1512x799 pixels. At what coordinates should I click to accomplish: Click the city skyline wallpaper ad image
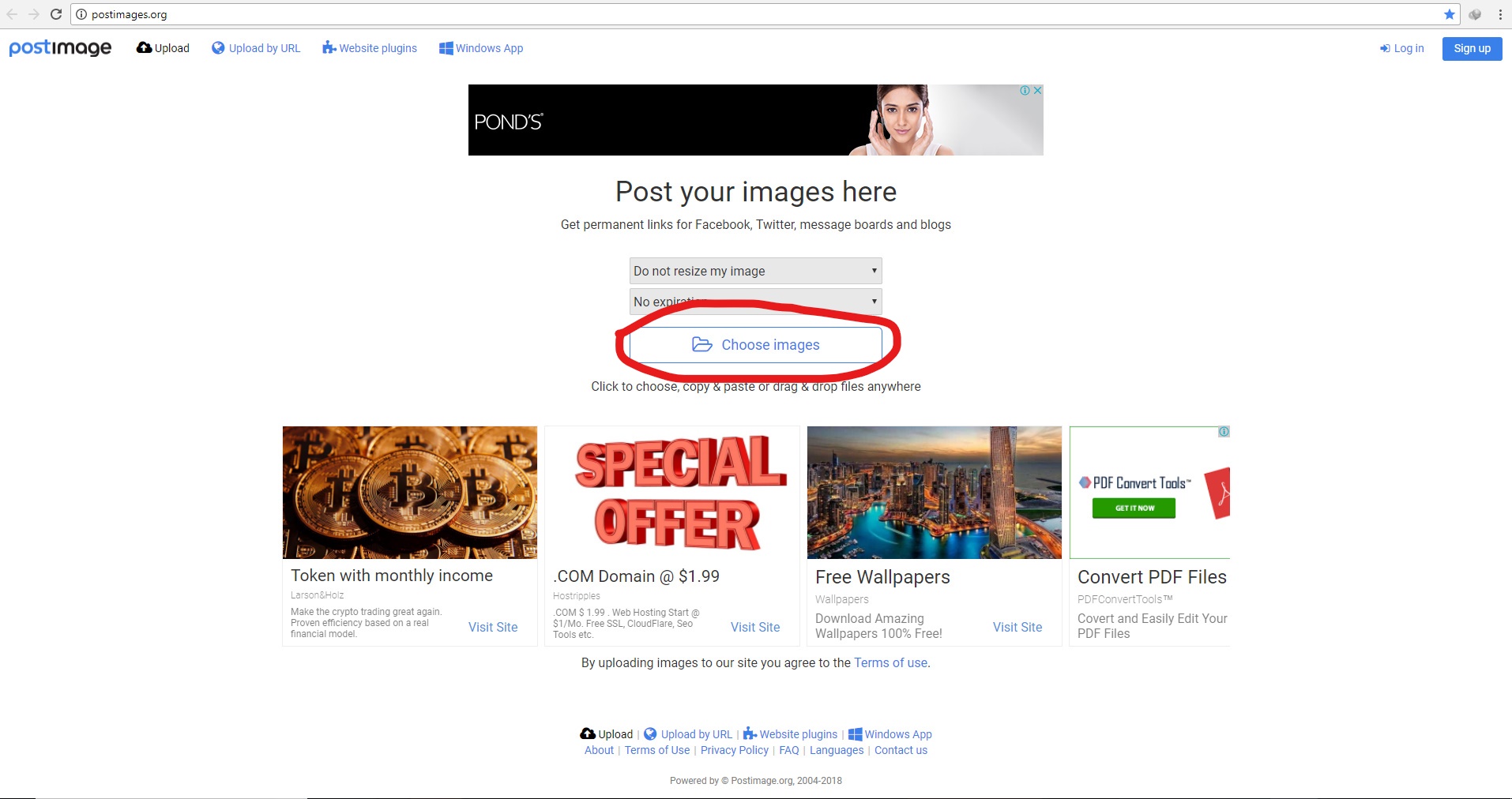(935, 493)
